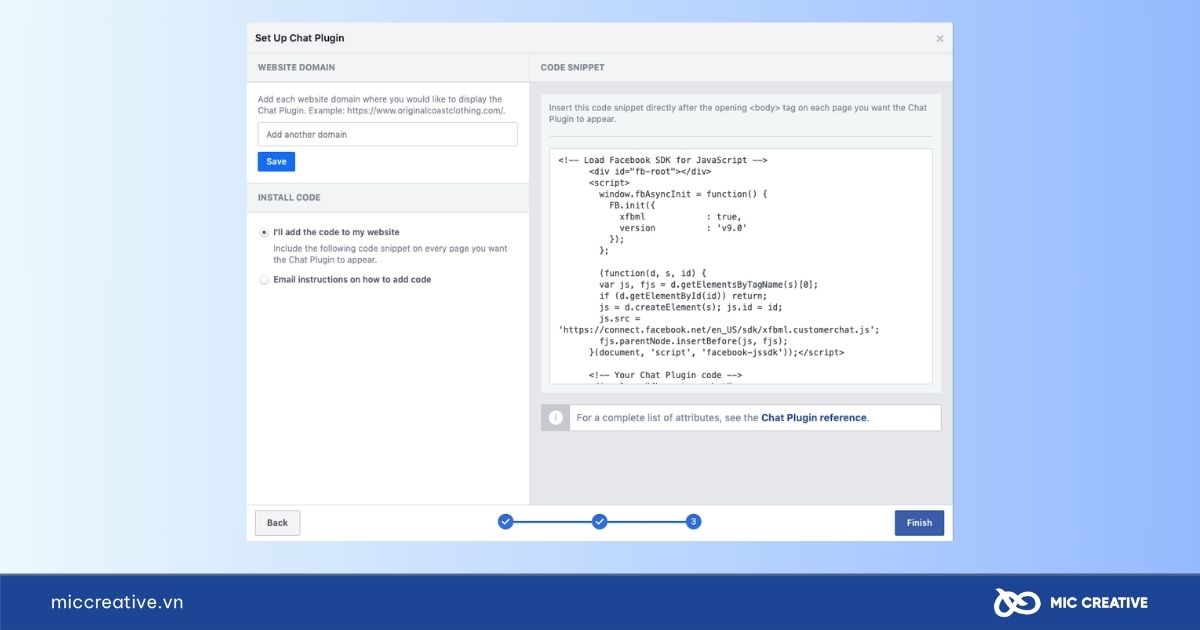Click the "Add another domain" input field
The height and width of the screenshot is (630, 1200).
[x=387, y=134]
